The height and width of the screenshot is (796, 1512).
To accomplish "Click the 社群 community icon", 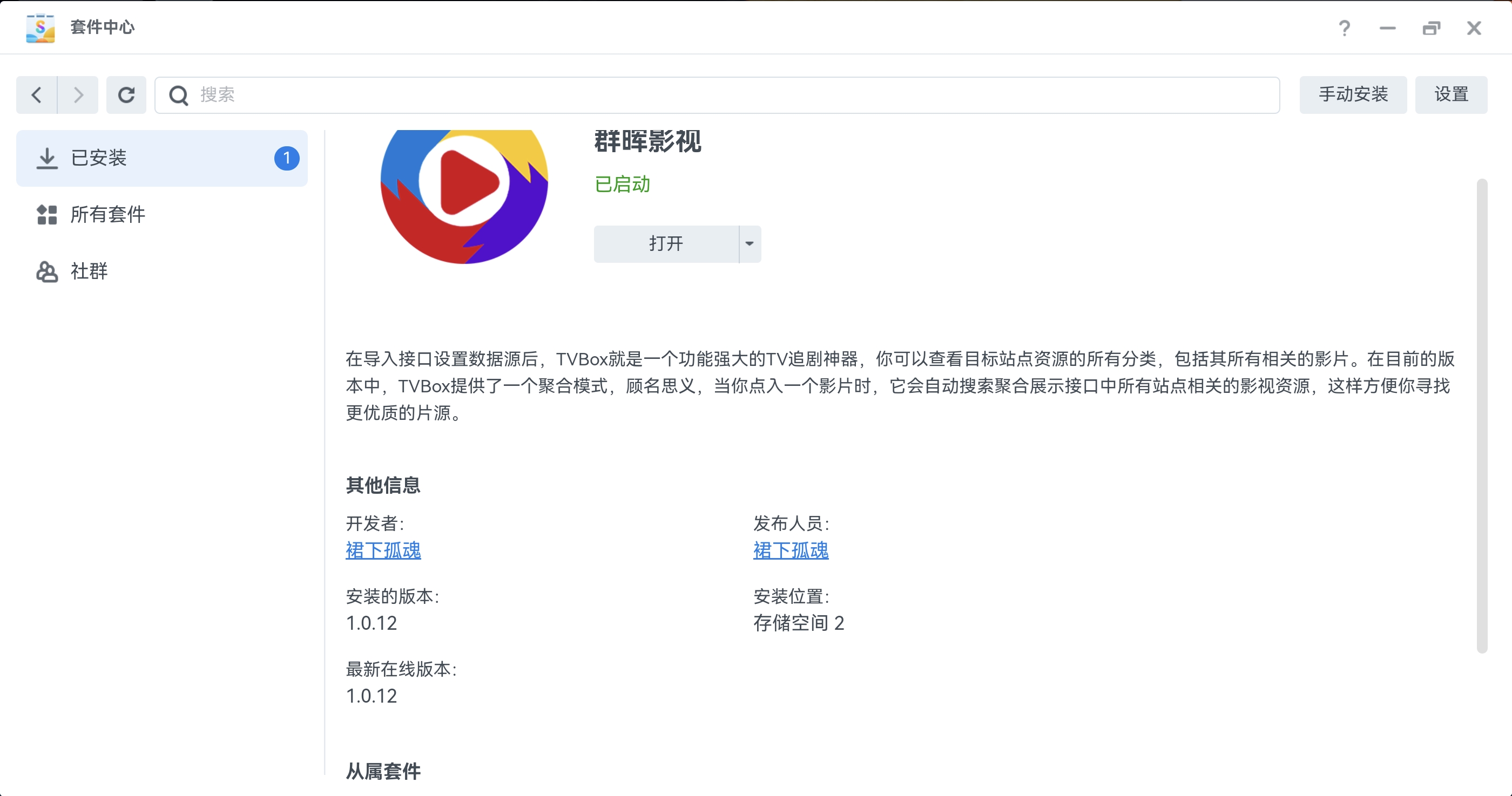I will point(47,271).
